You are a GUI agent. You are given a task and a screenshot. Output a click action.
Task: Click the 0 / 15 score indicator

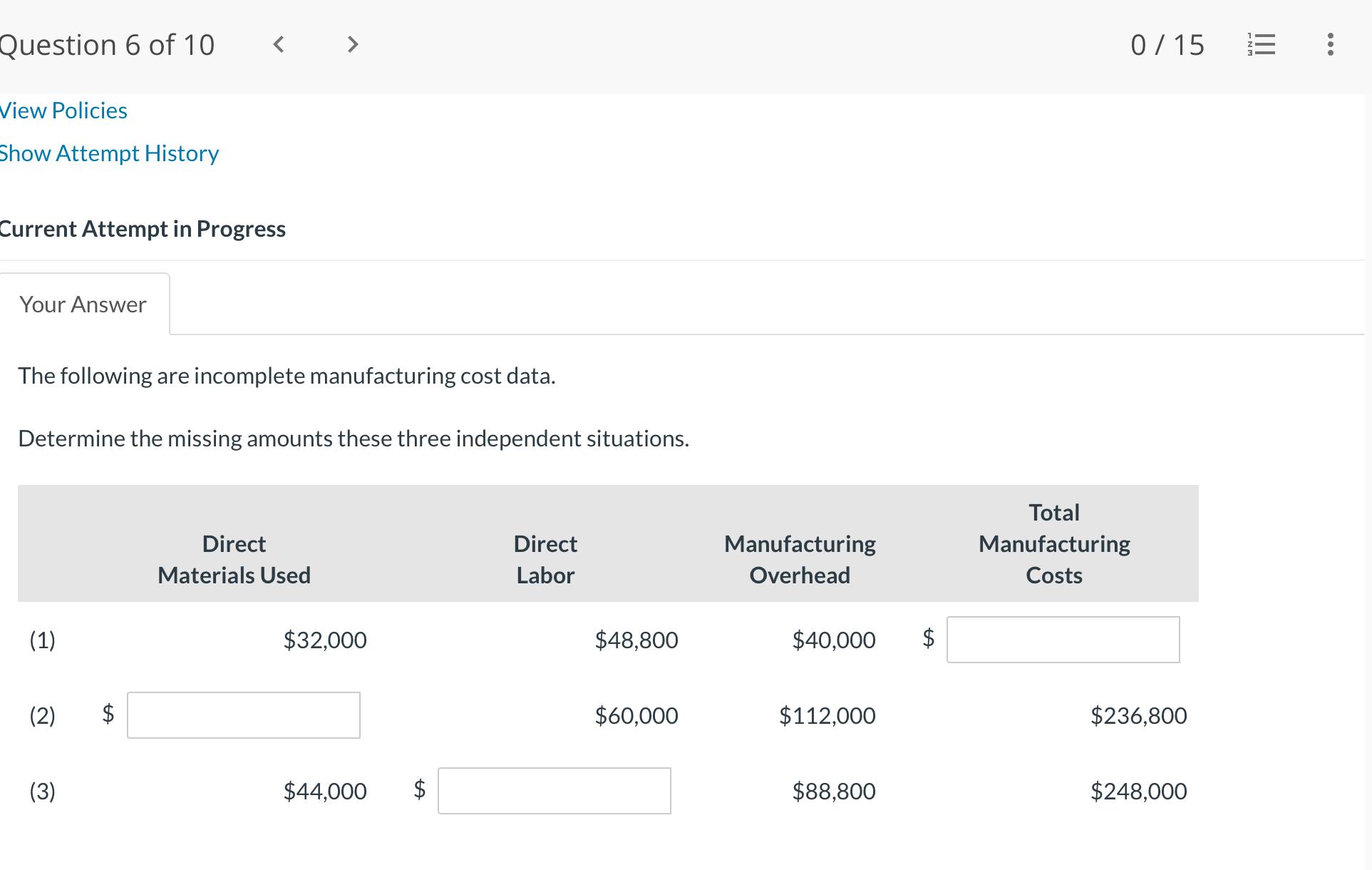coord(1167,45)
